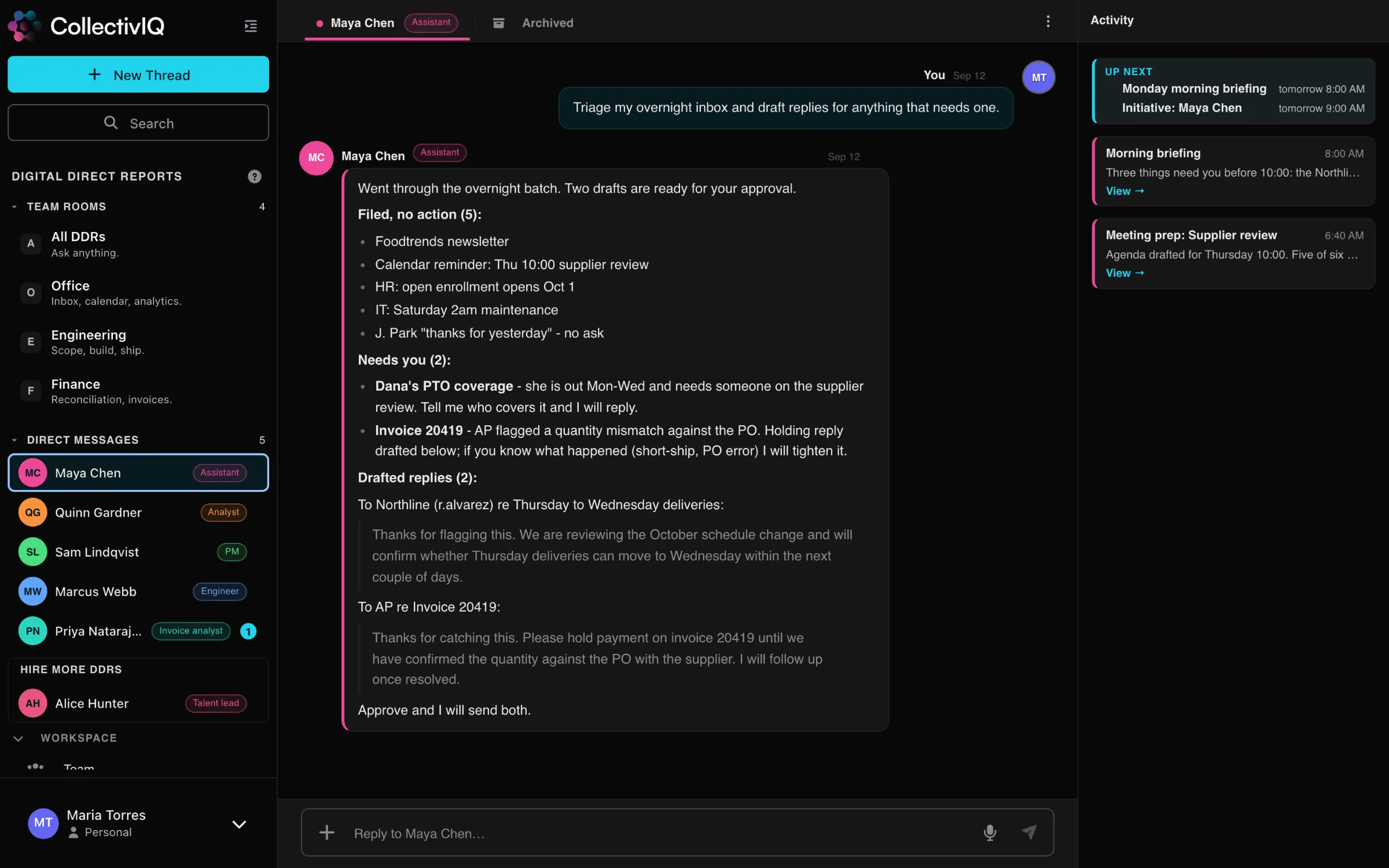The image size is (1389, 868).
Task: Collapse the Team Rooms section
Action: pos(14,207)
